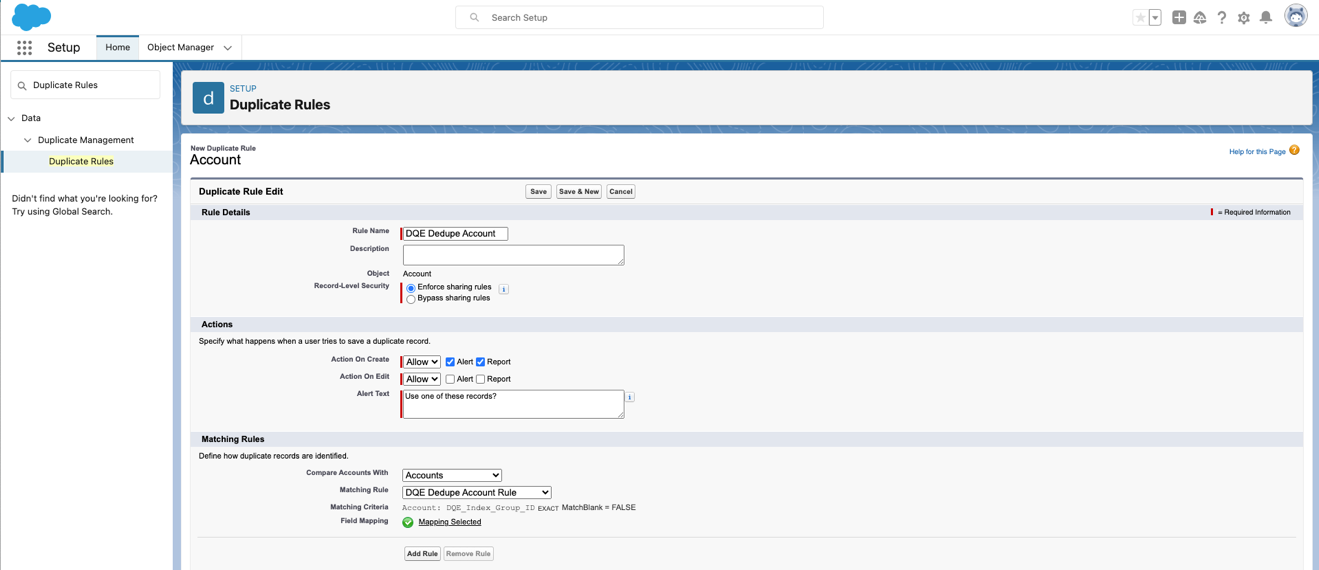
Task: Click the Quick Find magnifier icon
Action: [x=22, y=85]
